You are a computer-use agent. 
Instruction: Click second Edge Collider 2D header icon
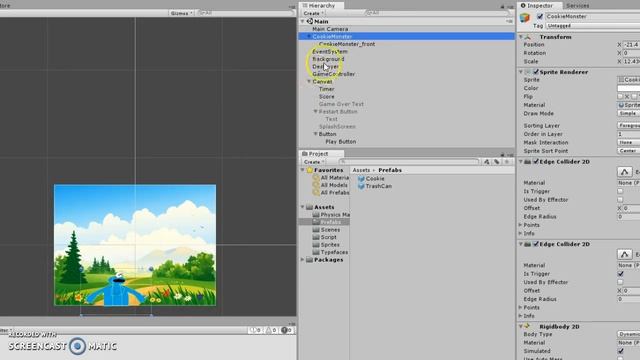(x=528, y=244)
